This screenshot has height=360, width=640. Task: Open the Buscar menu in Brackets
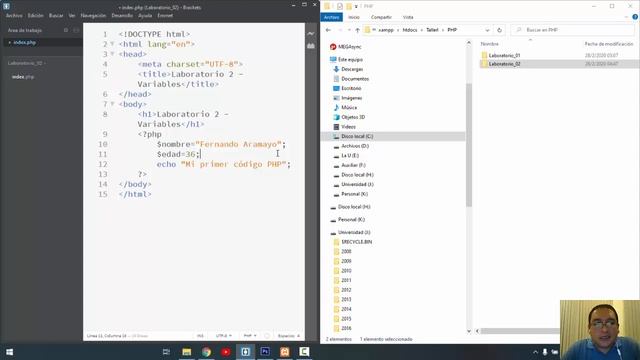[56, 16]
